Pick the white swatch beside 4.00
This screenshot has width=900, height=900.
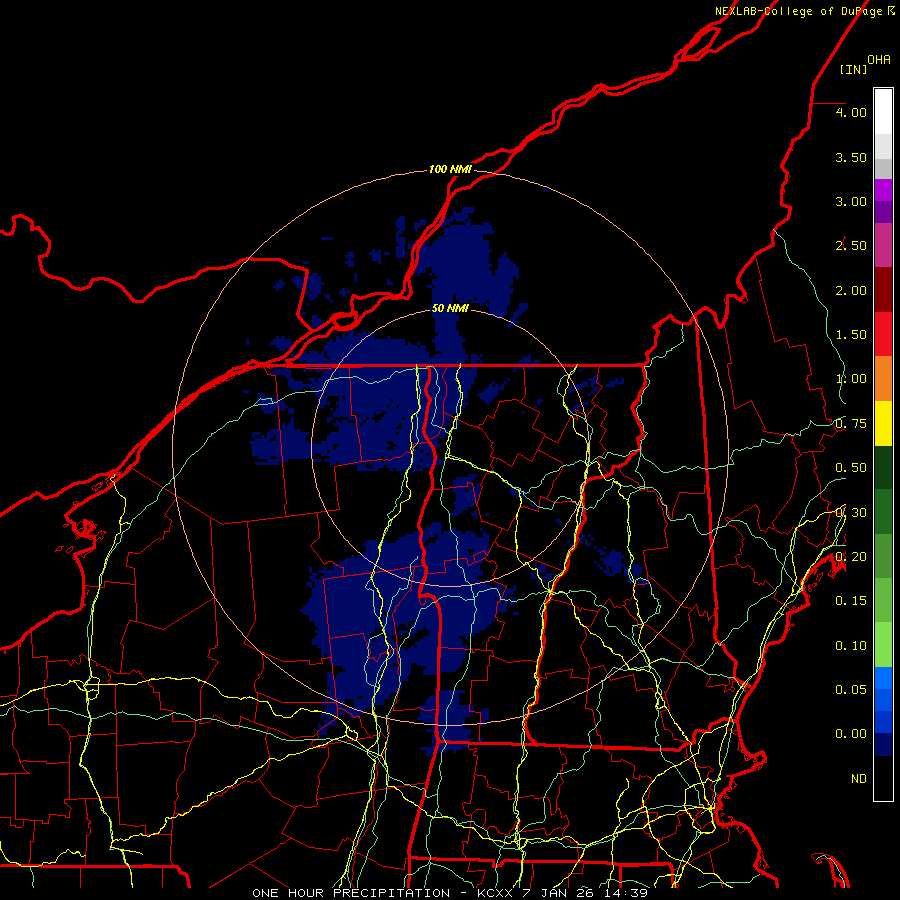coord(883,112)
